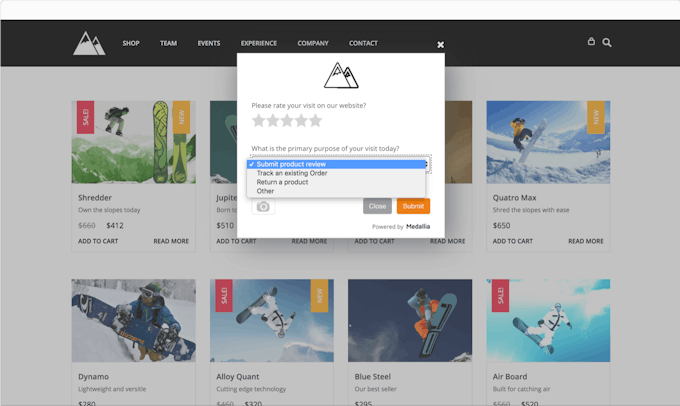680x406 pixels.
Task: Click the mountain logo inside the survey popup
Action: 341,75
